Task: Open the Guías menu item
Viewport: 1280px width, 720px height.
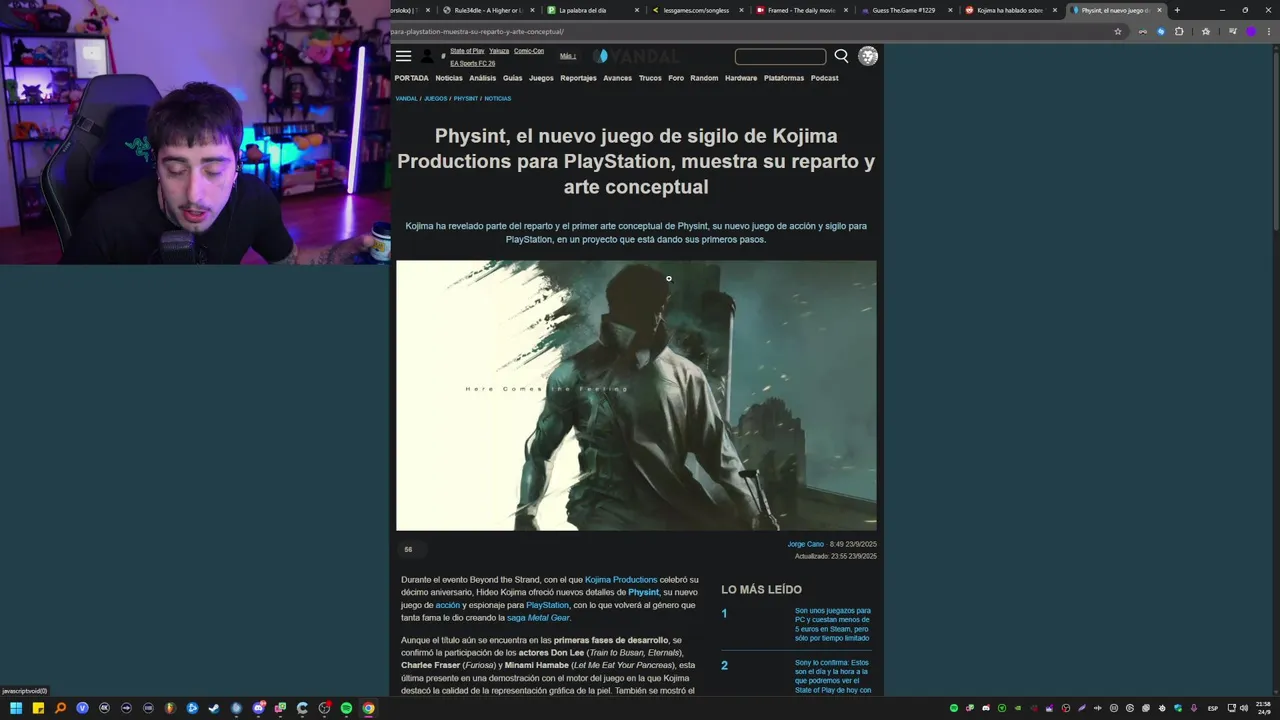Action: tap(513, 78)
